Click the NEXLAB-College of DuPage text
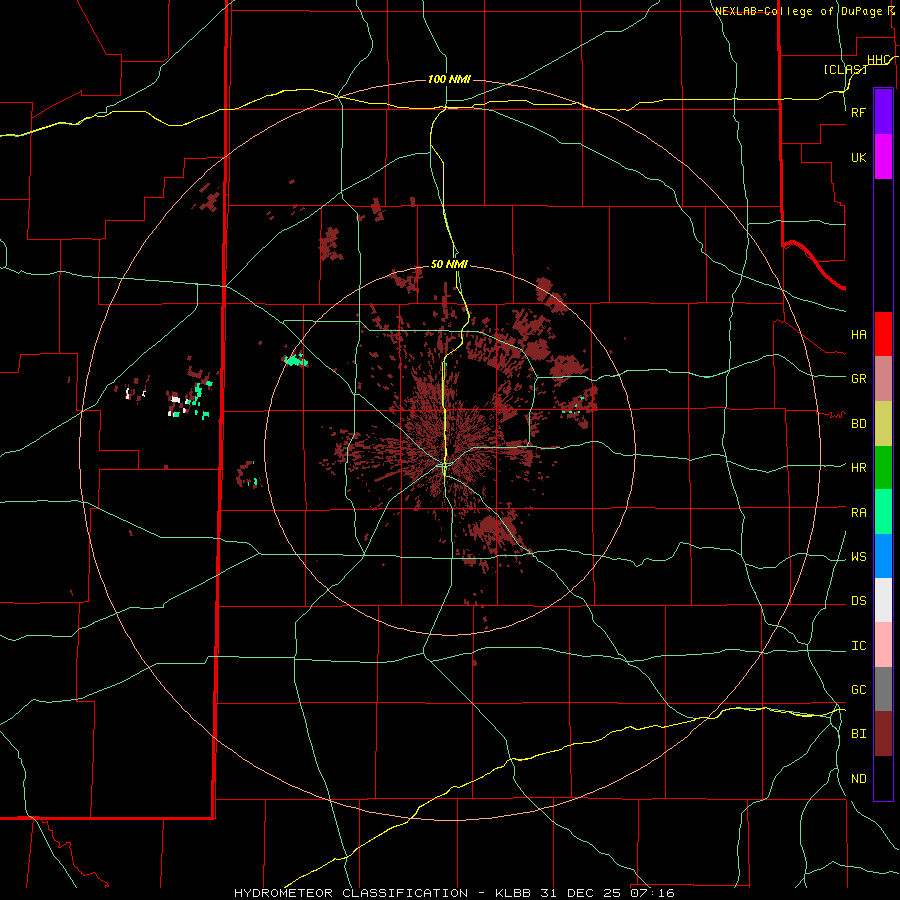This screenshot has width=900, height=900. [x=798, y=11]
